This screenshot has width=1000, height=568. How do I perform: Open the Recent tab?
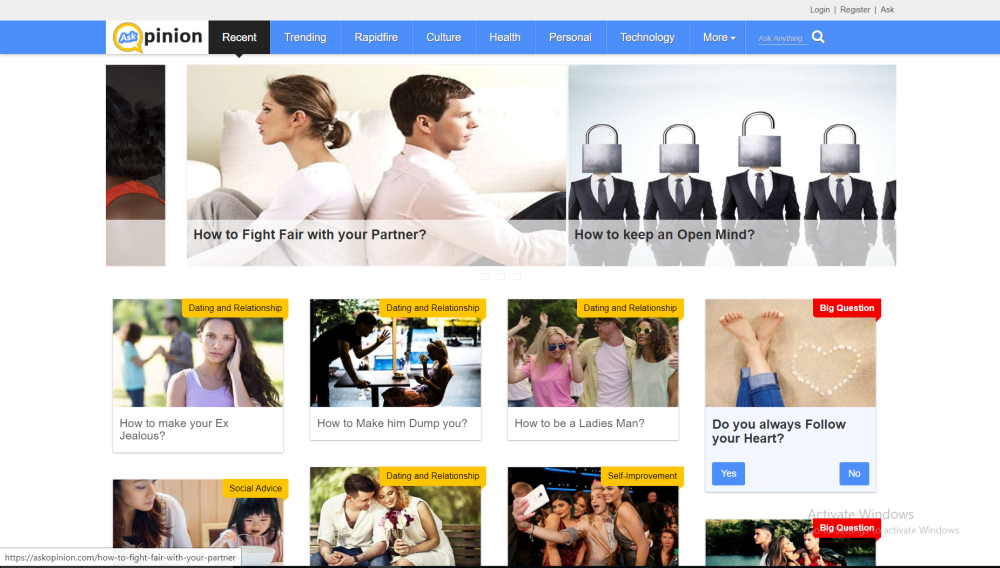(x=239, y=37)
